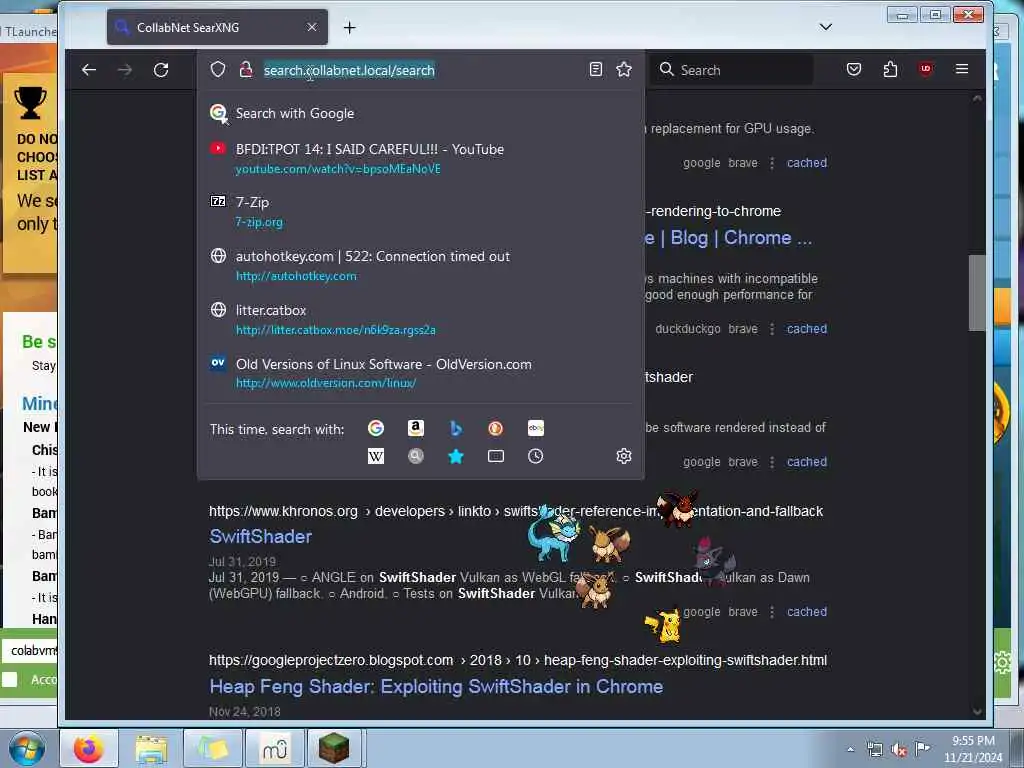Search this time with Amazon icon
The height and width of the screenshot is (768, 1024).
click(416, 428)
